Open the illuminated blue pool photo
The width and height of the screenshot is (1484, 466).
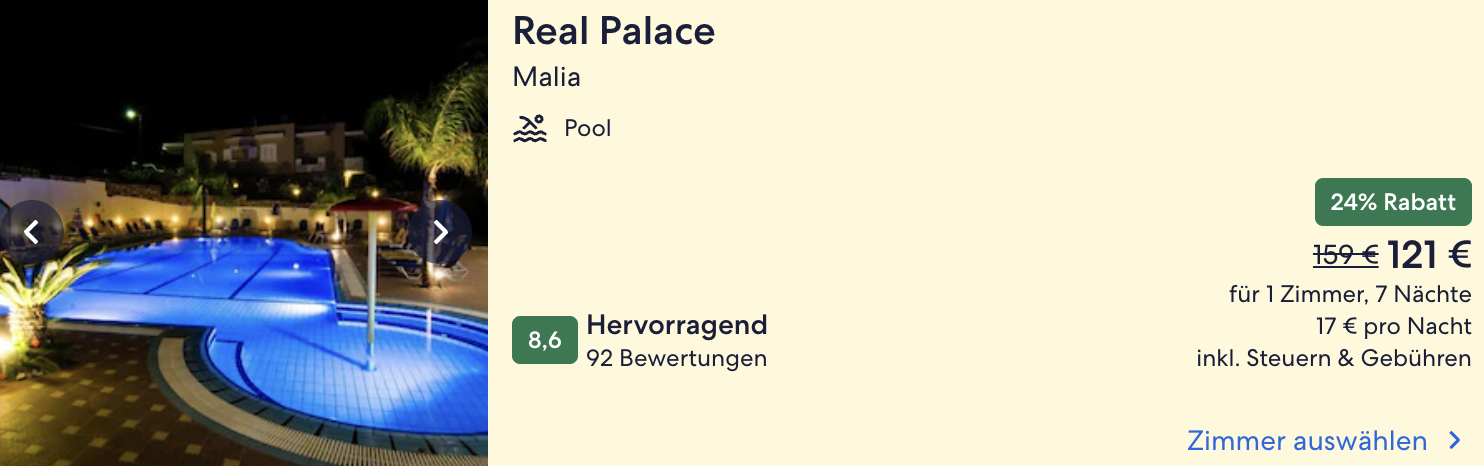[200, 300]
